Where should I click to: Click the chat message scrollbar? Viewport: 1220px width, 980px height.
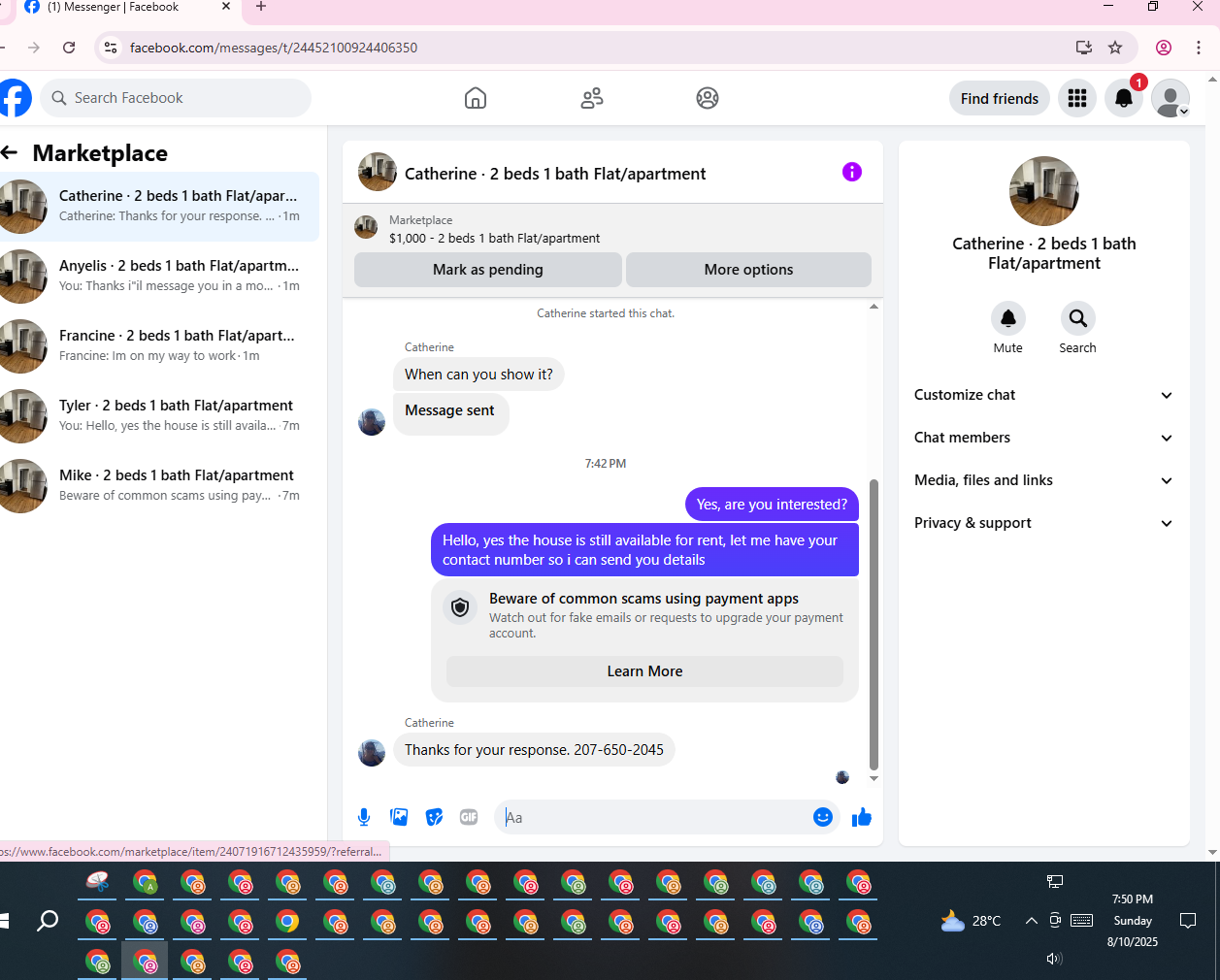[x=874, y=623]
